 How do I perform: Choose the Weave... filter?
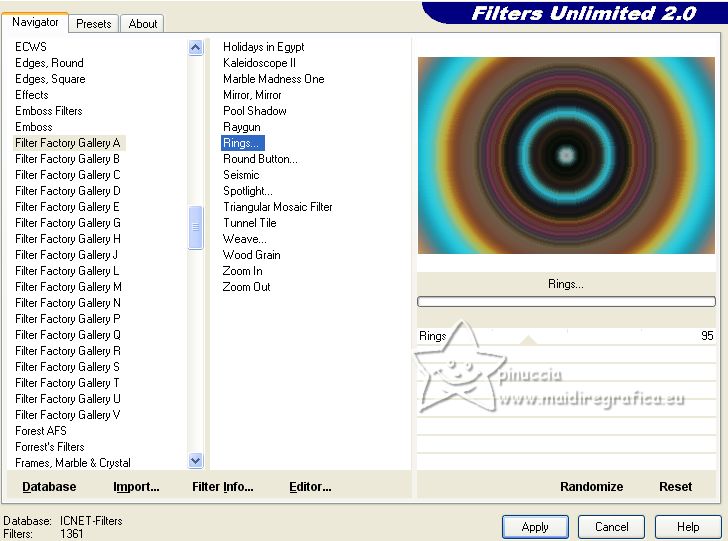244,239
